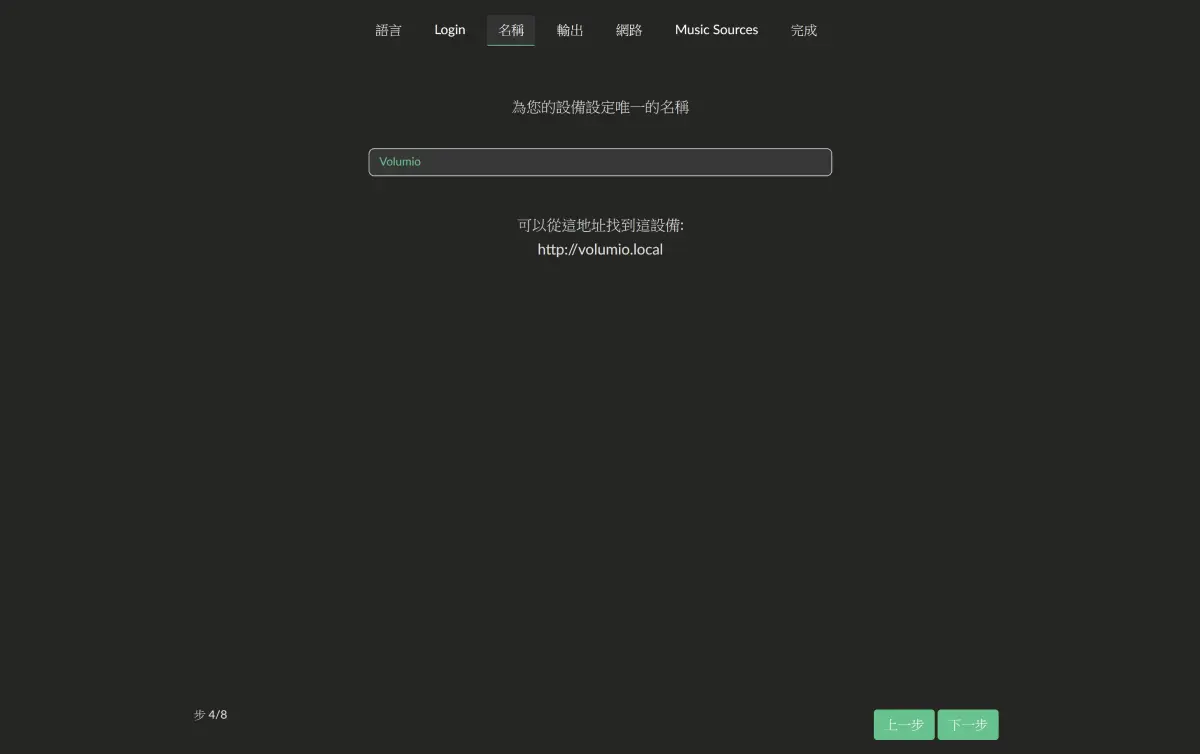The width and height of the screenshot is (1200, 754).
Task: Go to the 輸出 output tab
Action: tap(570, 30)
